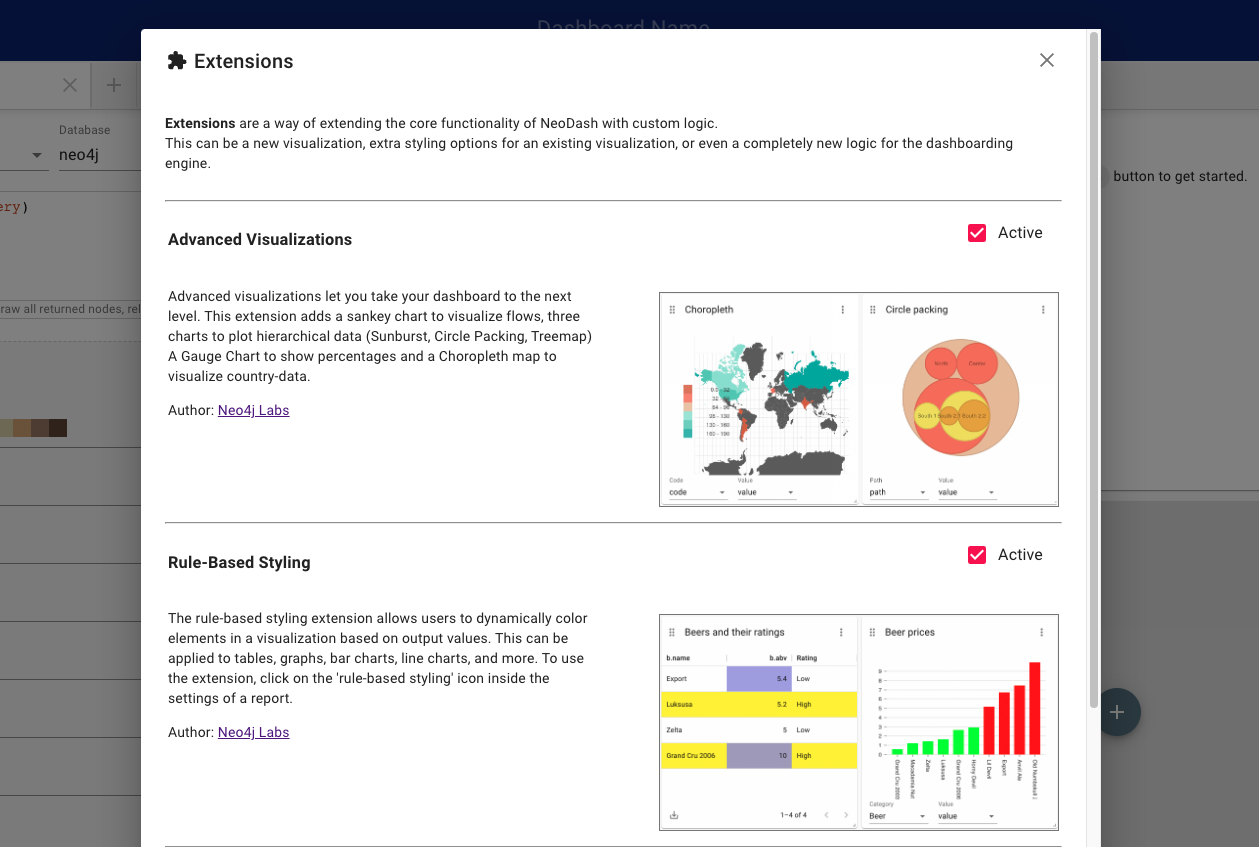Open the Beer prices card options menu
Image resolution: width=1259 pixels, height=847 pixels.
(x=1042, y=632)
